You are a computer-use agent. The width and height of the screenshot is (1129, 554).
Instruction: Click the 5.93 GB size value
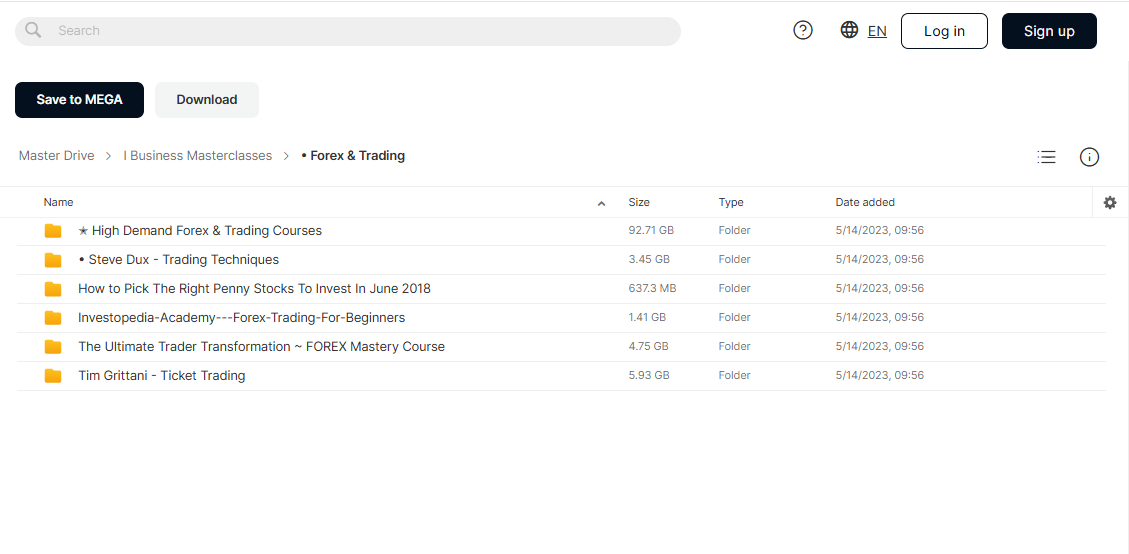point(649,375)
